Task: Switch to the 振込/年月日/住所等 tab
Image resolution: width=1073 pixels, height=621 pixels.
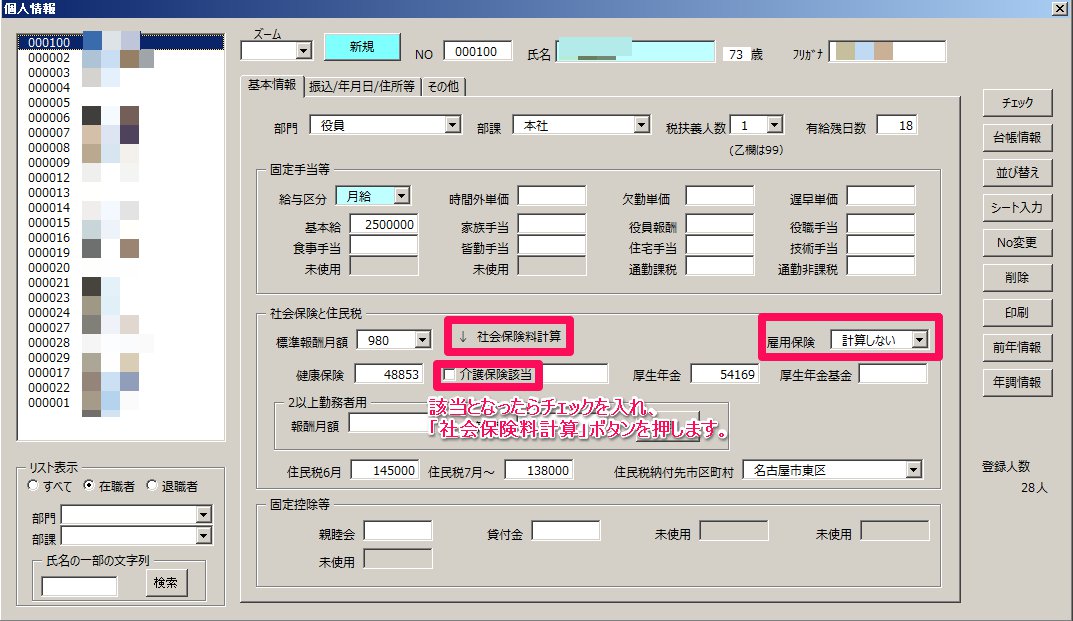Action: pos(362,86)
